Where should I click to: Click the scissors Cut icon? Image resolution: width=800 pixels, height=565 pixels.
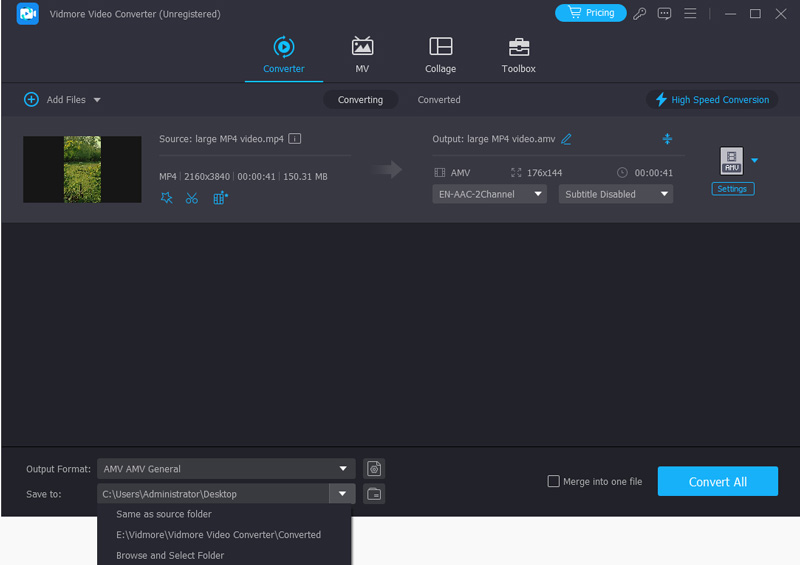click(192, 198)
